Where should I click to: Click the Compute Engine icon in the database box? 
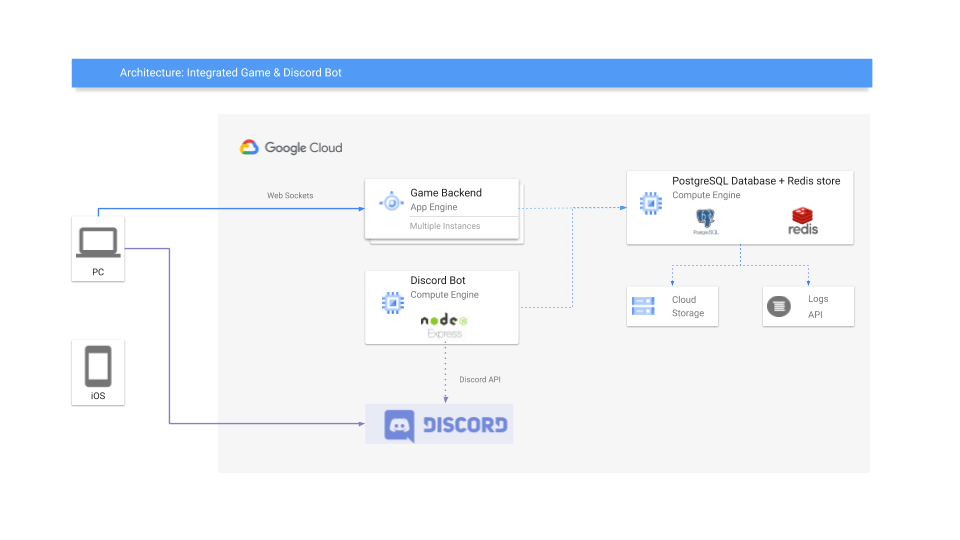pyautogui.click(x=651, y=203)
